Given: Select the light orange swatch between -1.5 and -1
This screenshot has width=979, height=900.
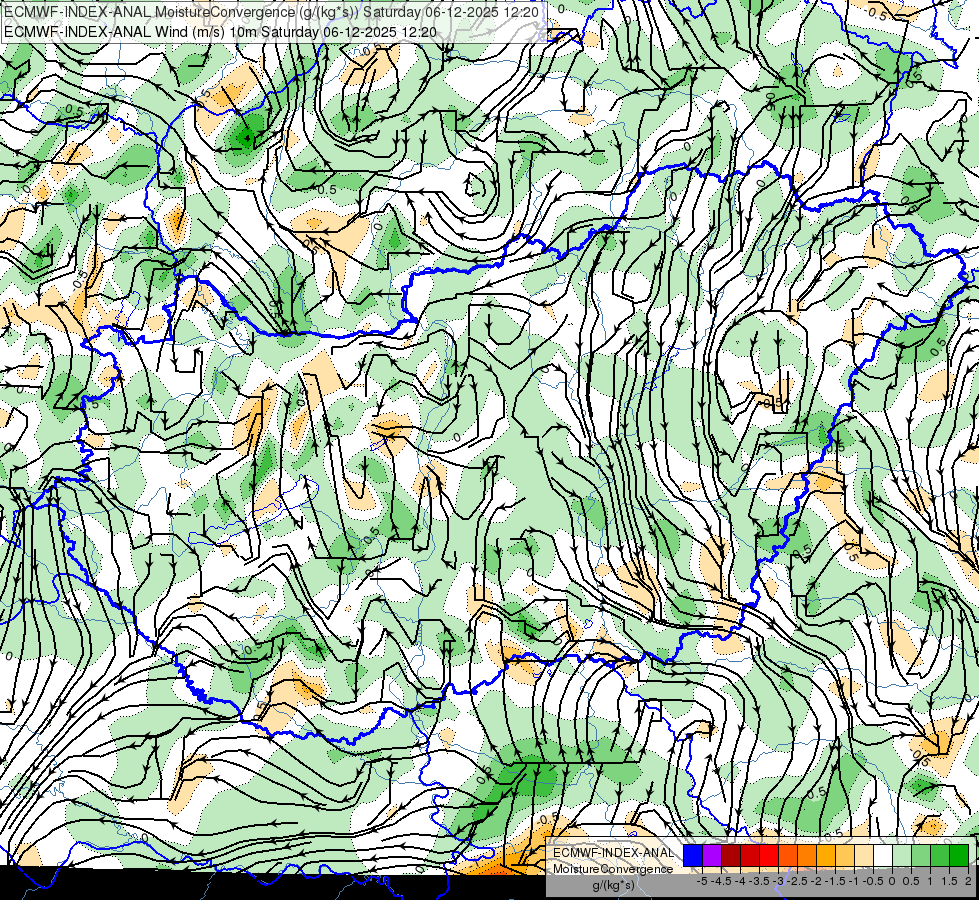Looking at the screenshot, I should click(845, 856).
